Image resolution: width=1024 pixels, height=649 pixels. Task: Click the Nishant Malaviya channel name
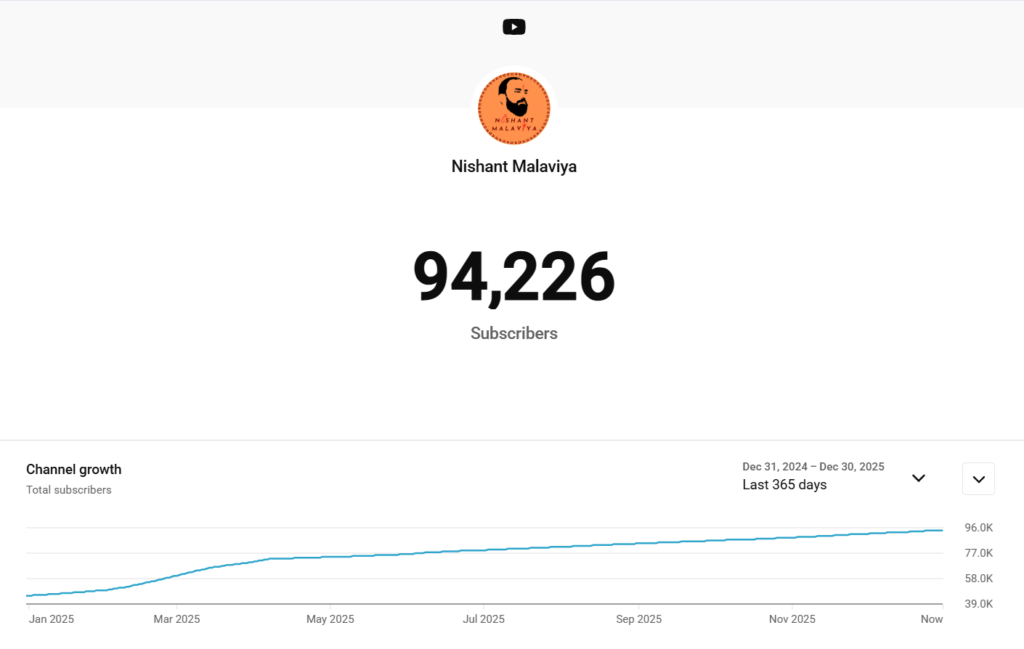(514, 167)
